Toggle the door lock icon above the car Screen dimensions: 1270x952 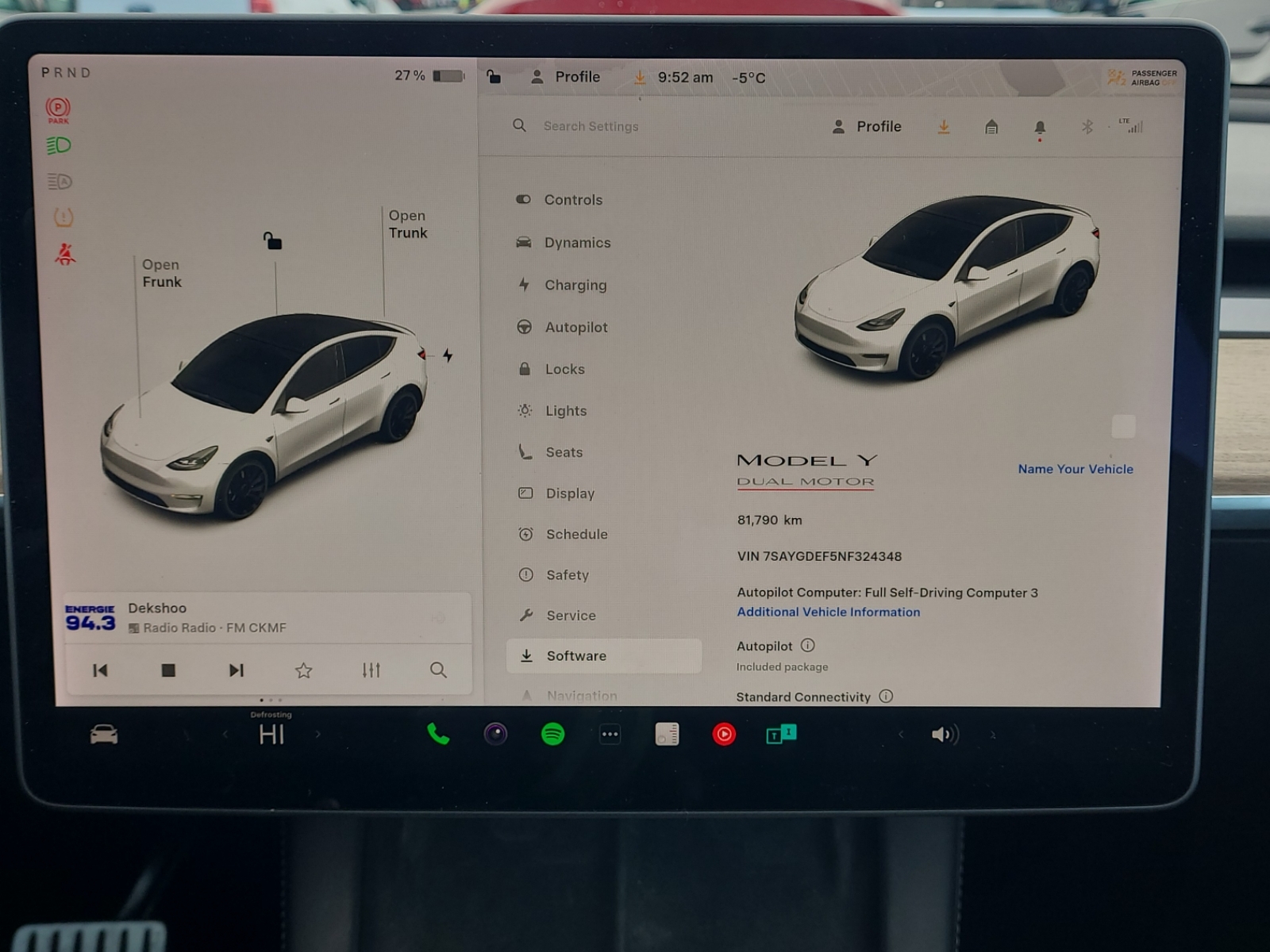(x=272, y=240)
